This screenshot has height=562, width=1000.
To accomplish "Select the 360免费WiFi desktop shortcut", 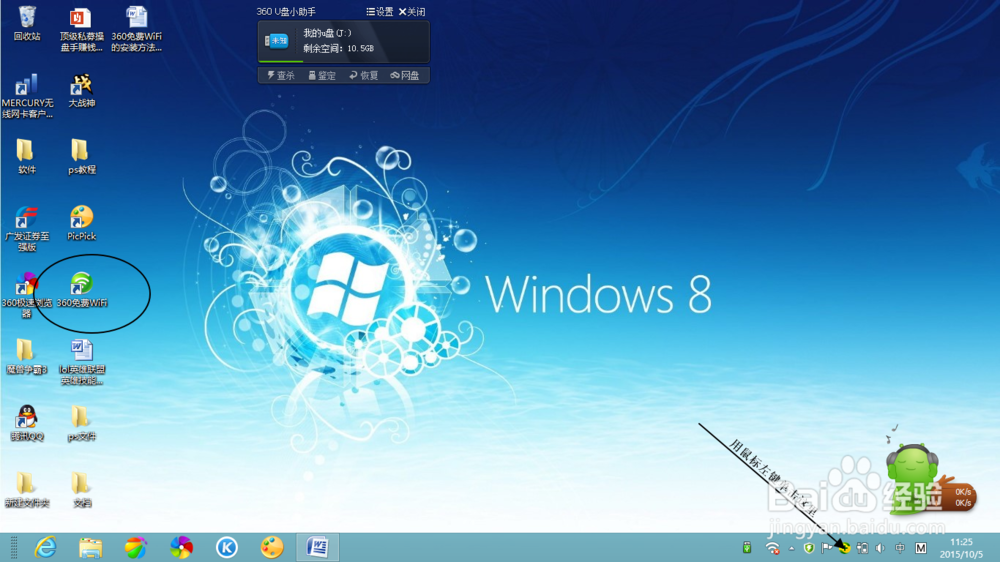I will click(x=82, y=290).
